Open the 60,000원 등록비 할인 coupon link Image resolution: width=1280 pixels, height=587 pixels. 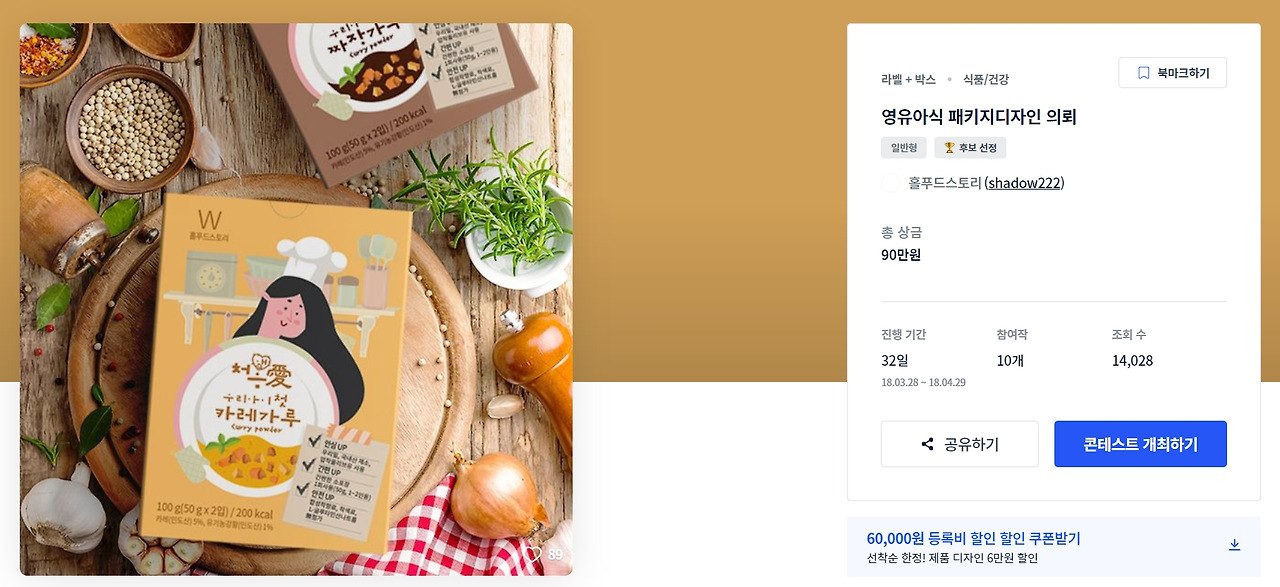[973, 538]
